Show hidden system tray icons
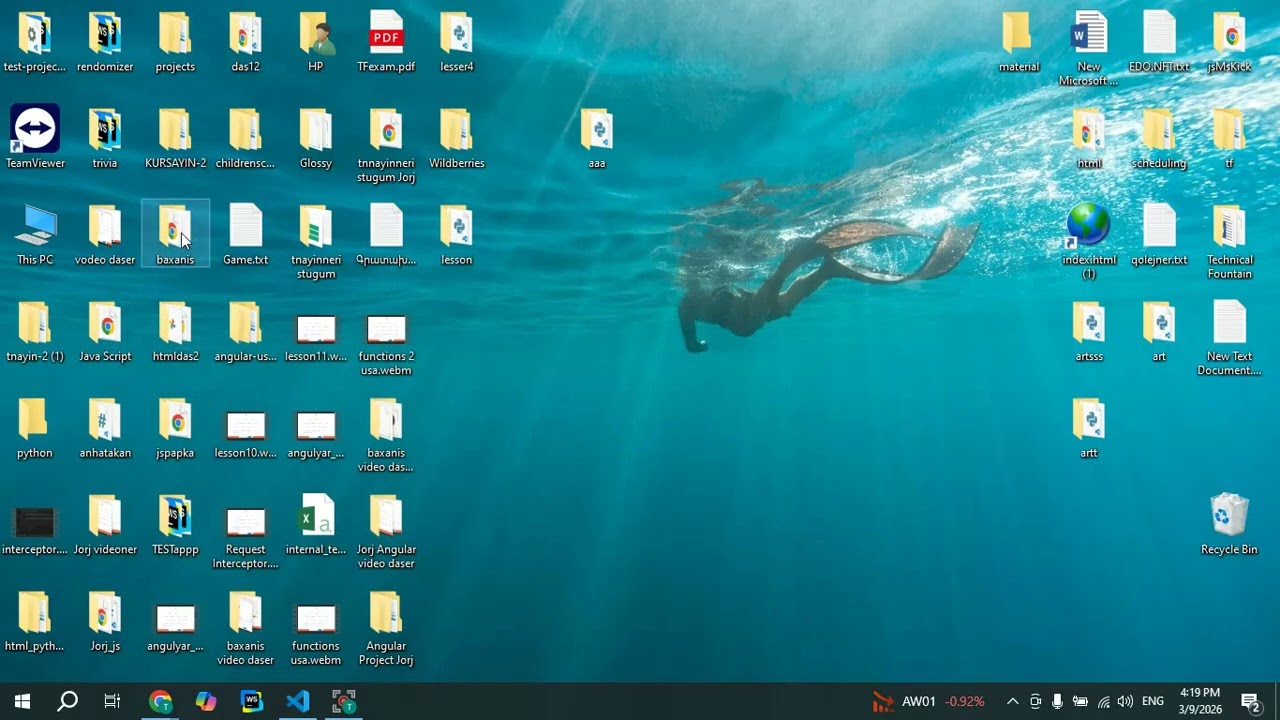 coord(1012,702)
